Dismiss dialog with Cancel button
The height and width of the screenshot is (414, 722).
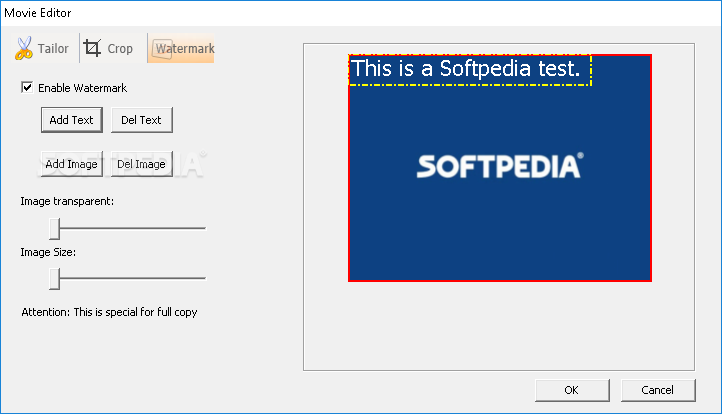(658, 390)
